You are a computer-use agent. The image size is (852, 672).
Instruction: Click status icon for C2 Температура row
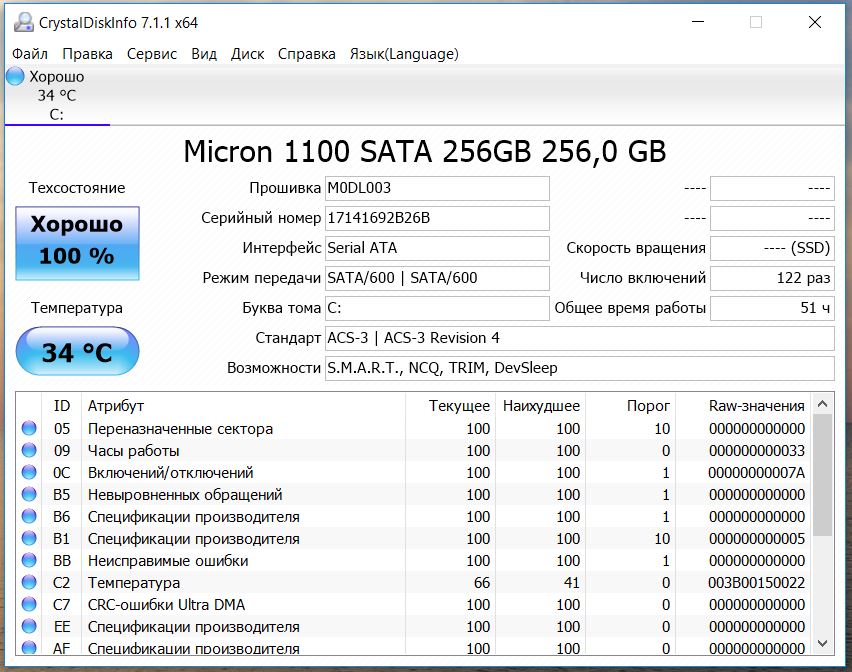(29, 582)
